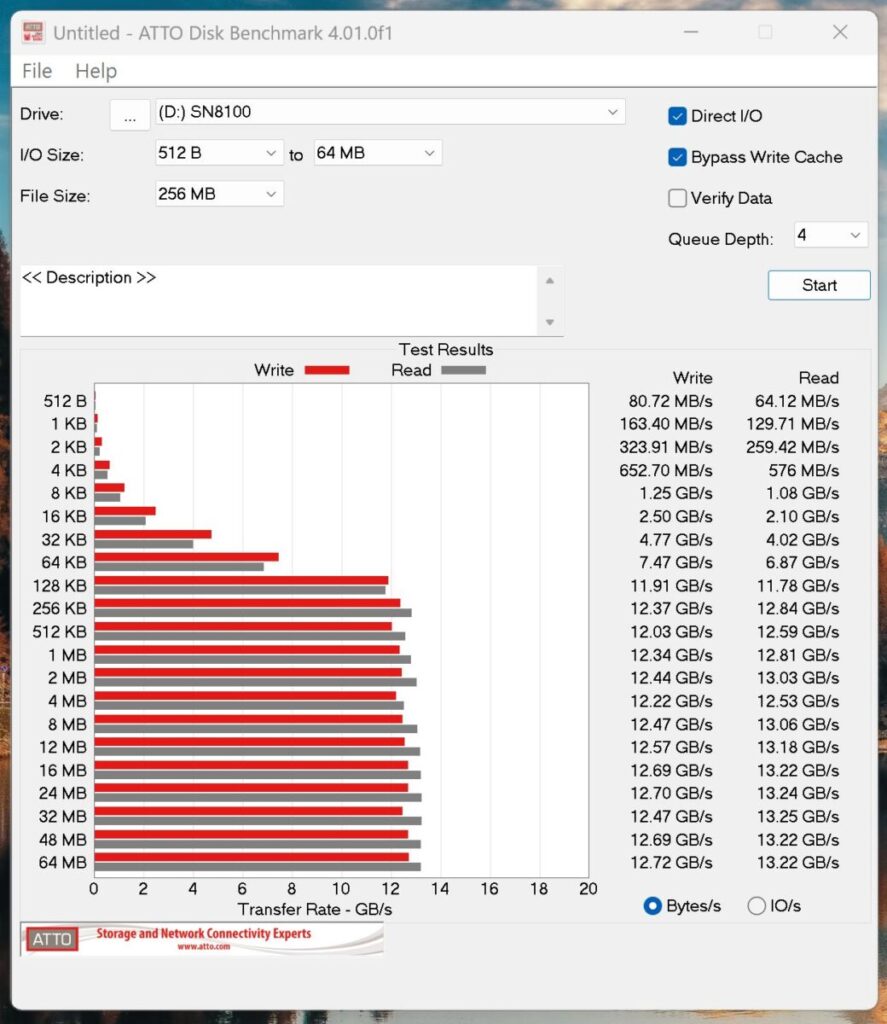Close the ATTO Disk Benchmark window
Screen dimensions: 887x1024
click(x=840, y=32)
